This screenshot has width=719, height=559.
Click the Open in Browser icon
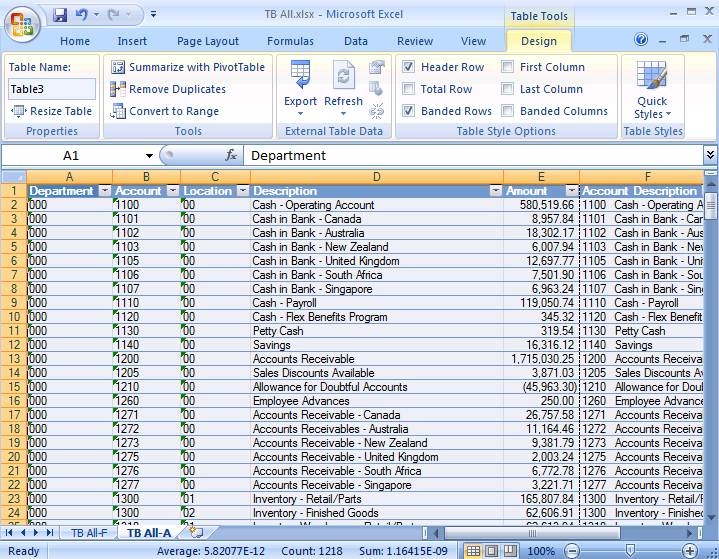(377, 89)
